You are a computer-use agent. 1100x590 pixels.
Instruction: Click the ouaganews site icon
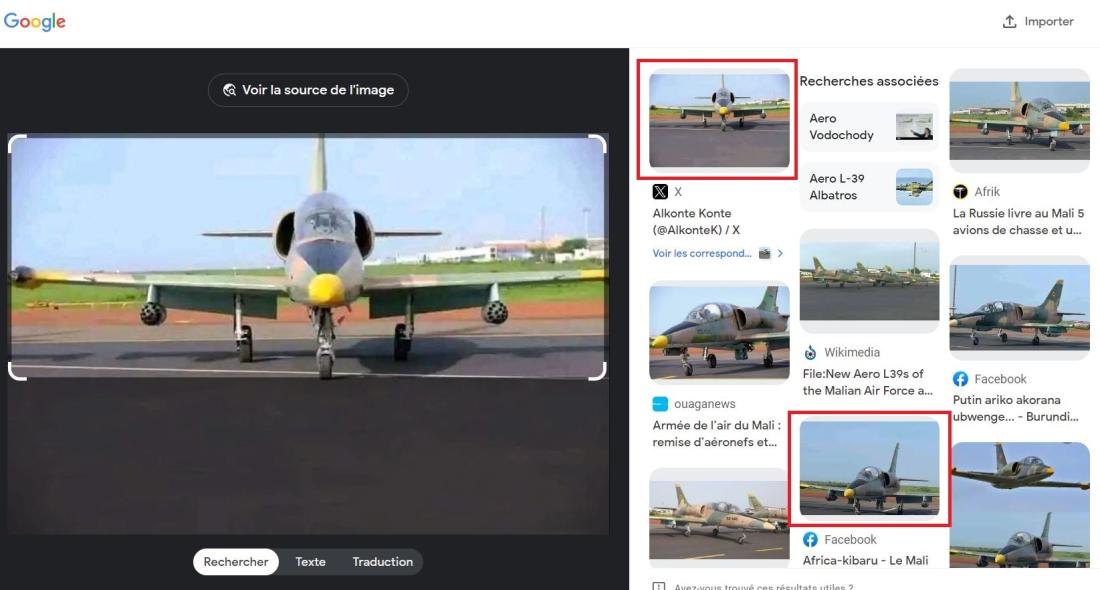660,404
